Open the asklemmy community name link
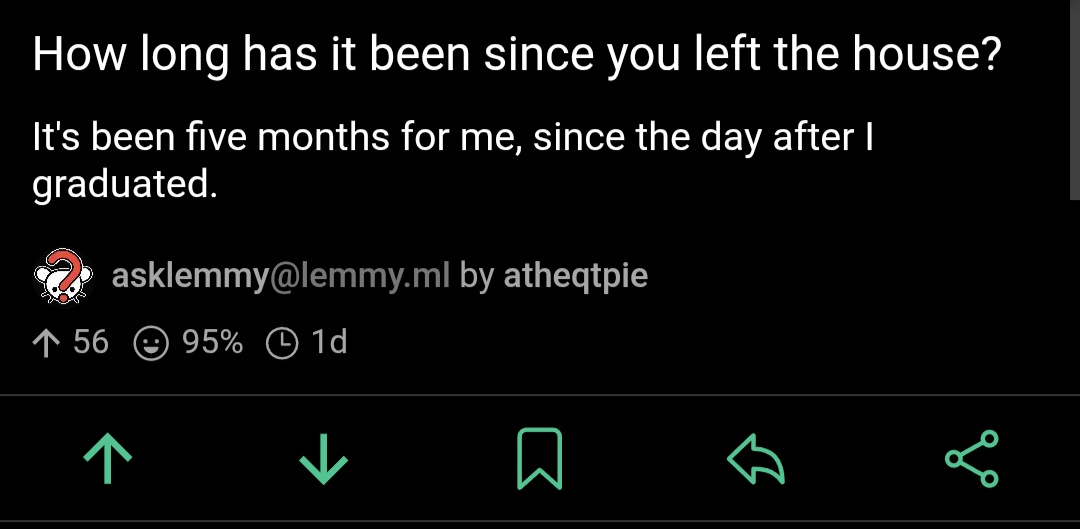 click(186, 275)
